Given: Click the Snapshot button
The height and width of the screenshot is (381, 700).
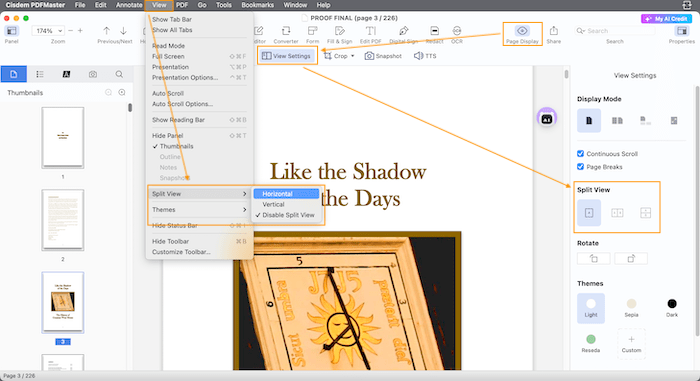Looking at the screenshot, I should coord(383,56).
